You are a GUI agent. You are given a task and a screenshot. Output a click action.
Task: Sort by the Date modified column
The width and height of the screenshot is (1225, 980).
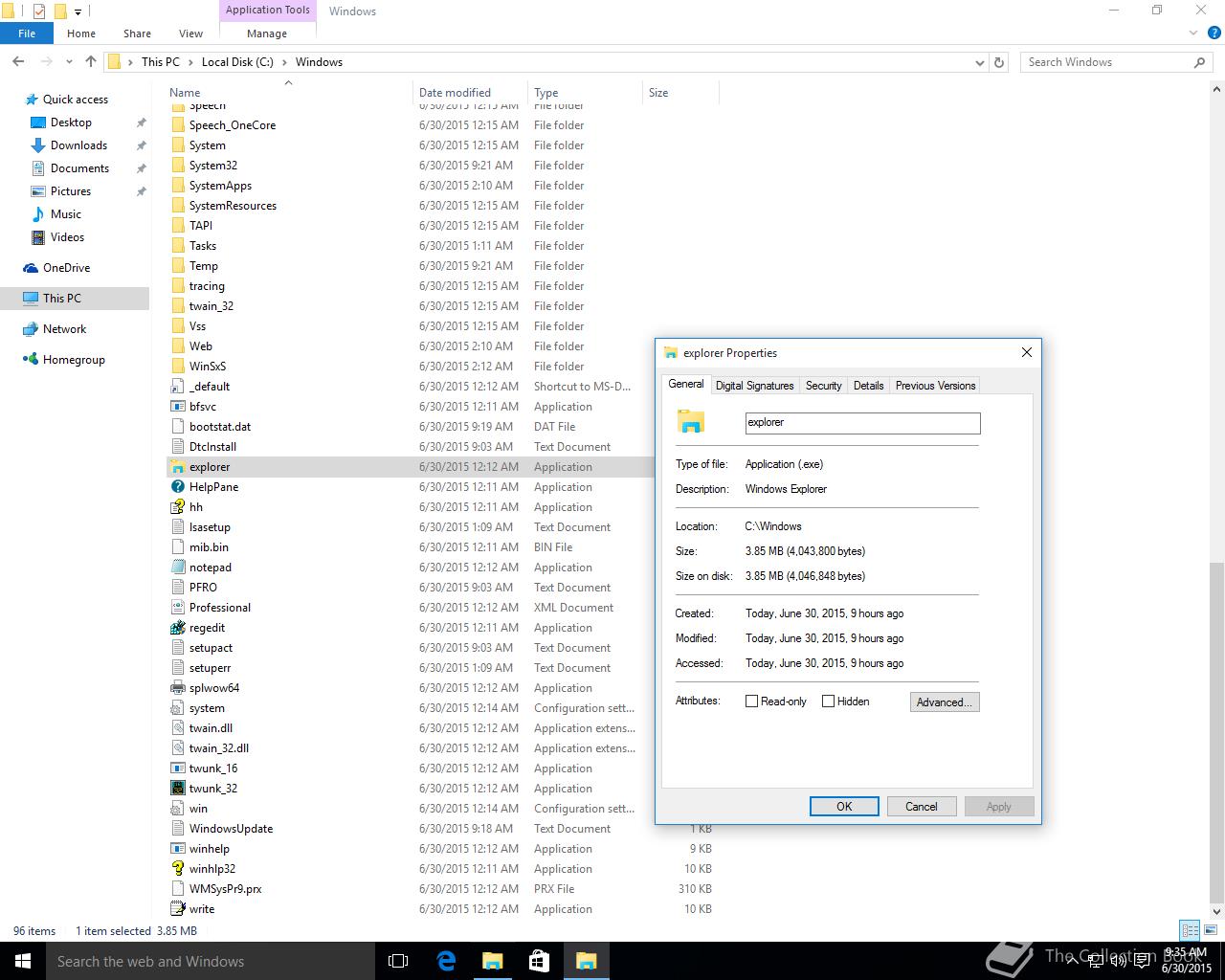pos(470,93)
